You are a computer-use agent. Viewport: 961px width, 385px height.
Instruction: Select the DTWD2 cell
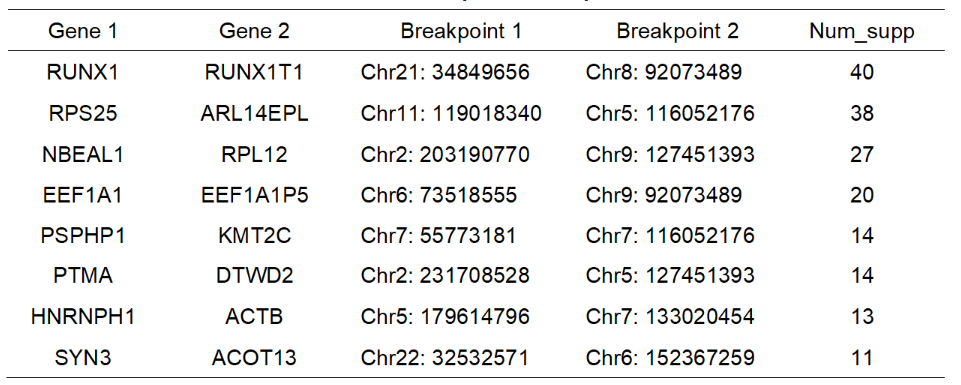click(x=254, y=276)
